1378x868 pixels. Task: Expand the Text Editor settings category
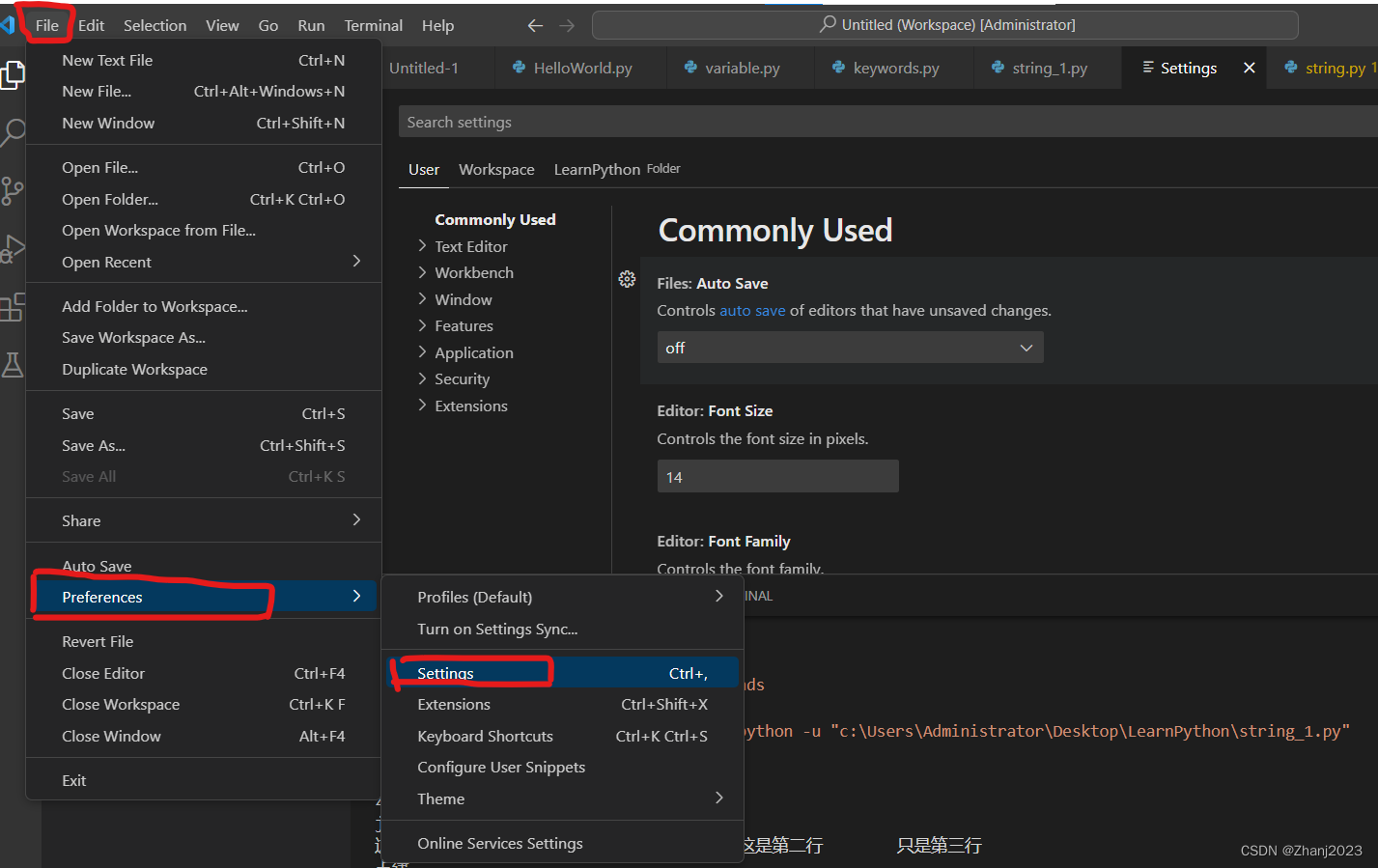coord(472,246)
